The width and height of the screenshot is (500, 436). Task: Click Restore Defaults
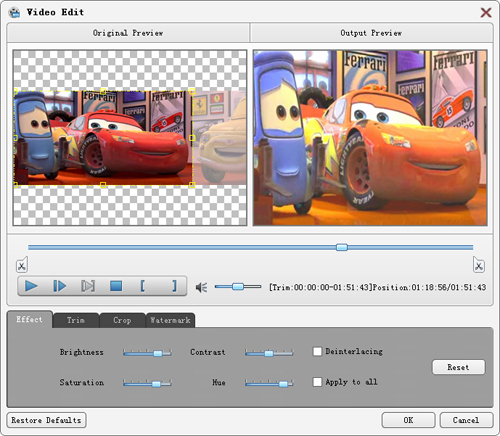[x=46, y=420]
